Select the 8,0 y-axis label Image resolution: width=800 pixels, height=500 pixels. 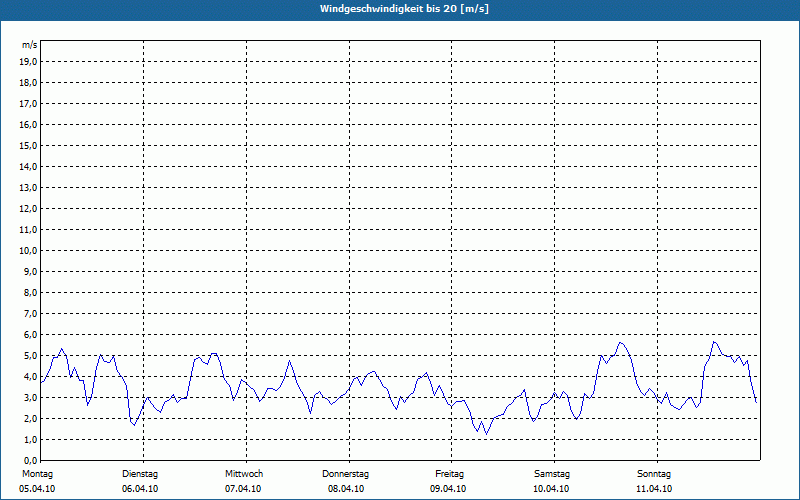click(30, 292)
